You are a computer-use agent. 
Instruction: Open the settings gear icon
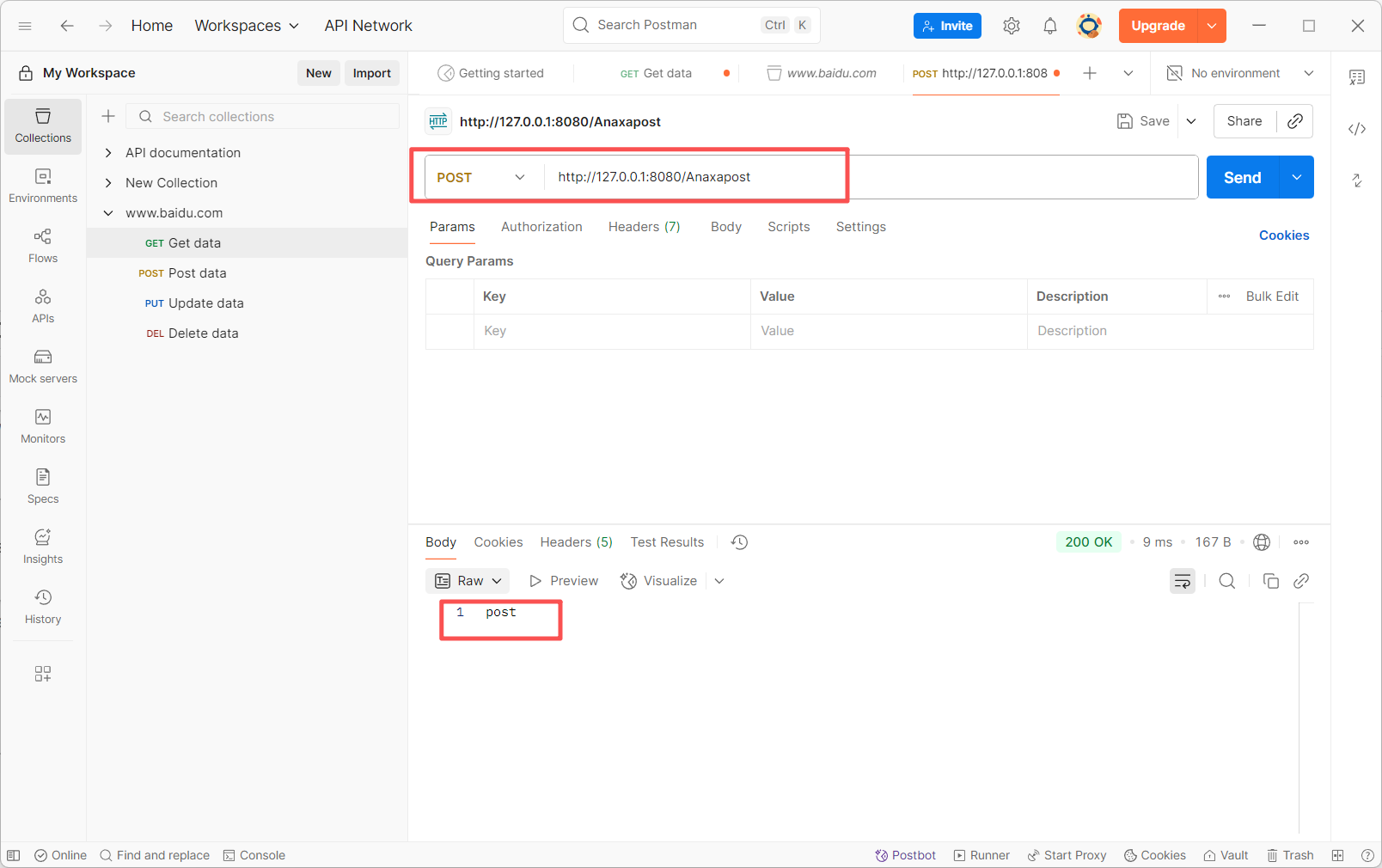[x=1012, y=26]
